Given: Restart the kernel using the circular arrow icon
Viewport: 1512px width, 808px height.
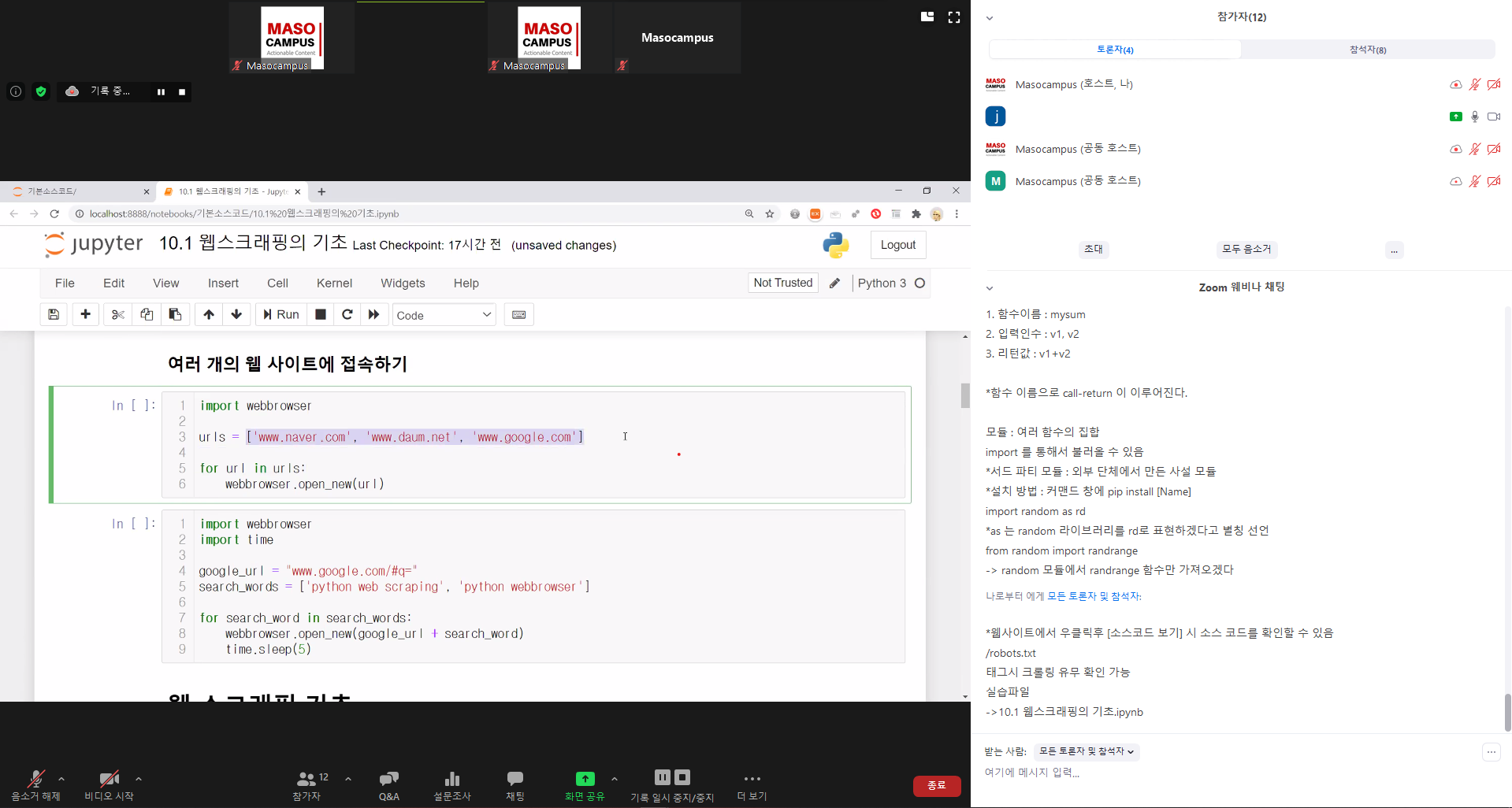Looking at the screenshot, I should tap(347, 315).
